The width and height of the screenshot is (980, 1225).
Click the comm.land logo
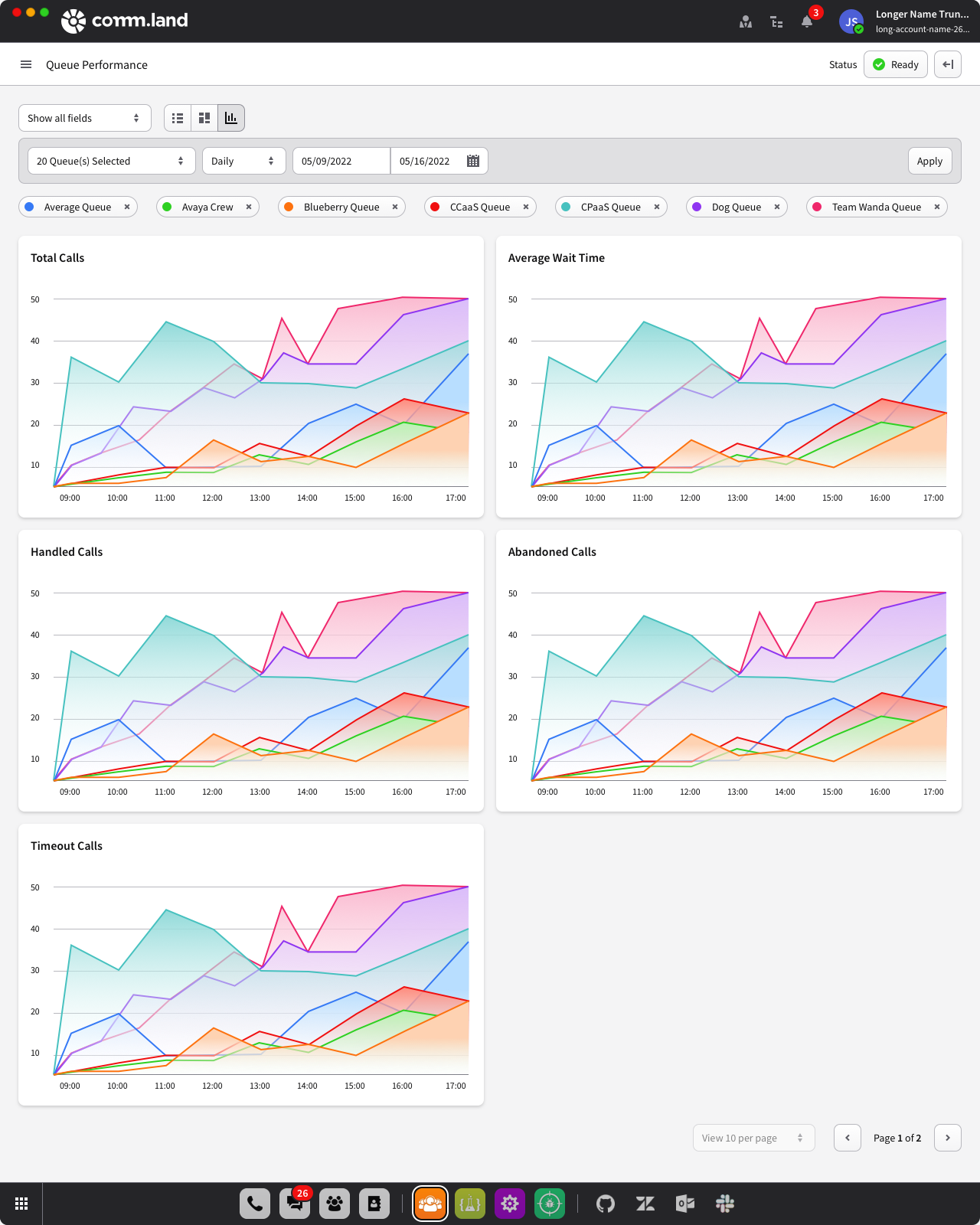[125, 21]
